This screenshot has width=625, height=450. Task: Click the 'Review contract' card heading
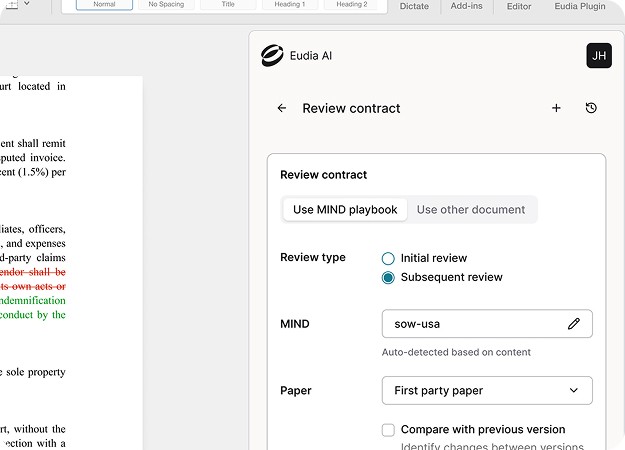[x=323, y=175]
